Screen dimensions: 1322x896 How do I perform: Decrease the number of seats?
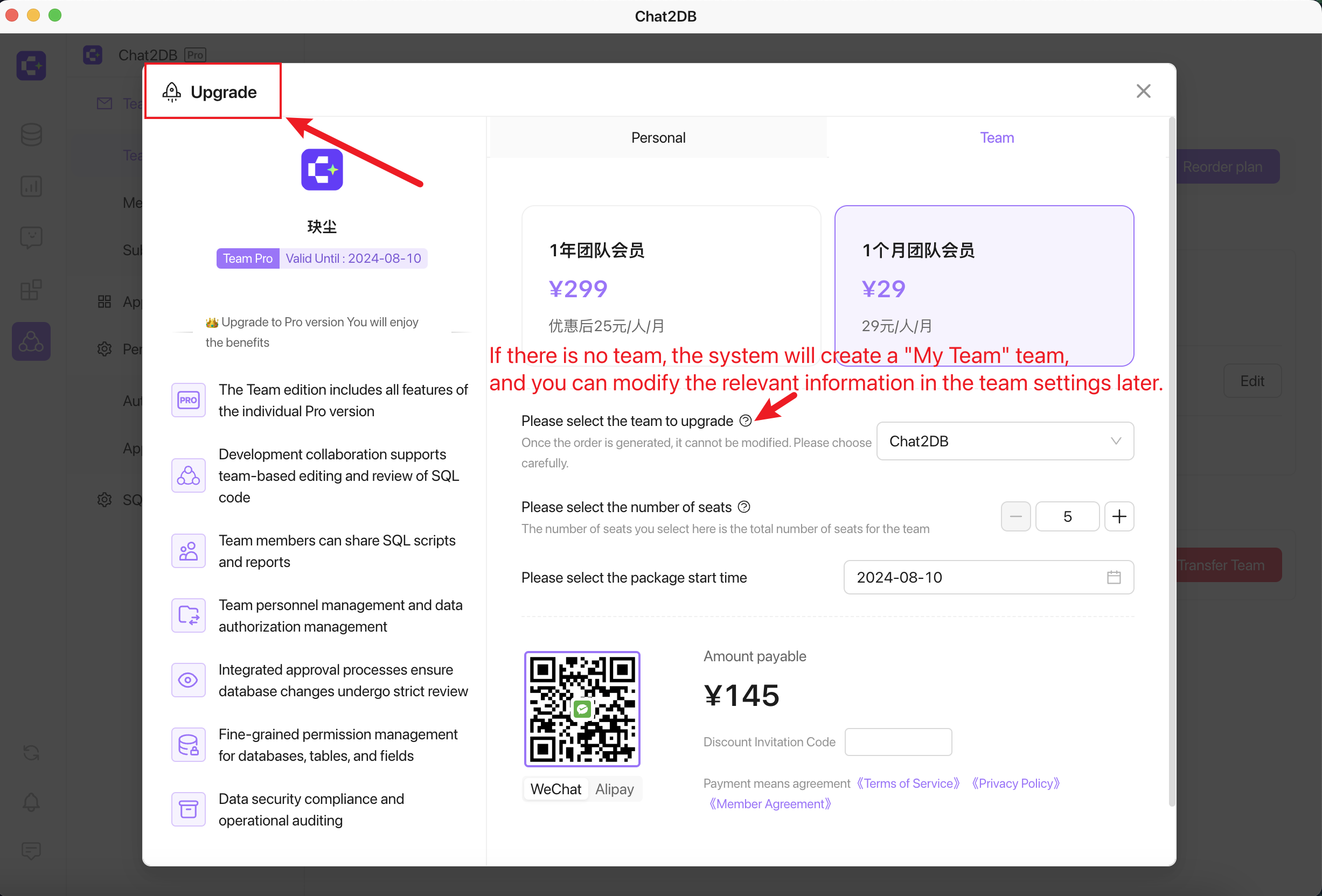click(x=1015, y=516)
